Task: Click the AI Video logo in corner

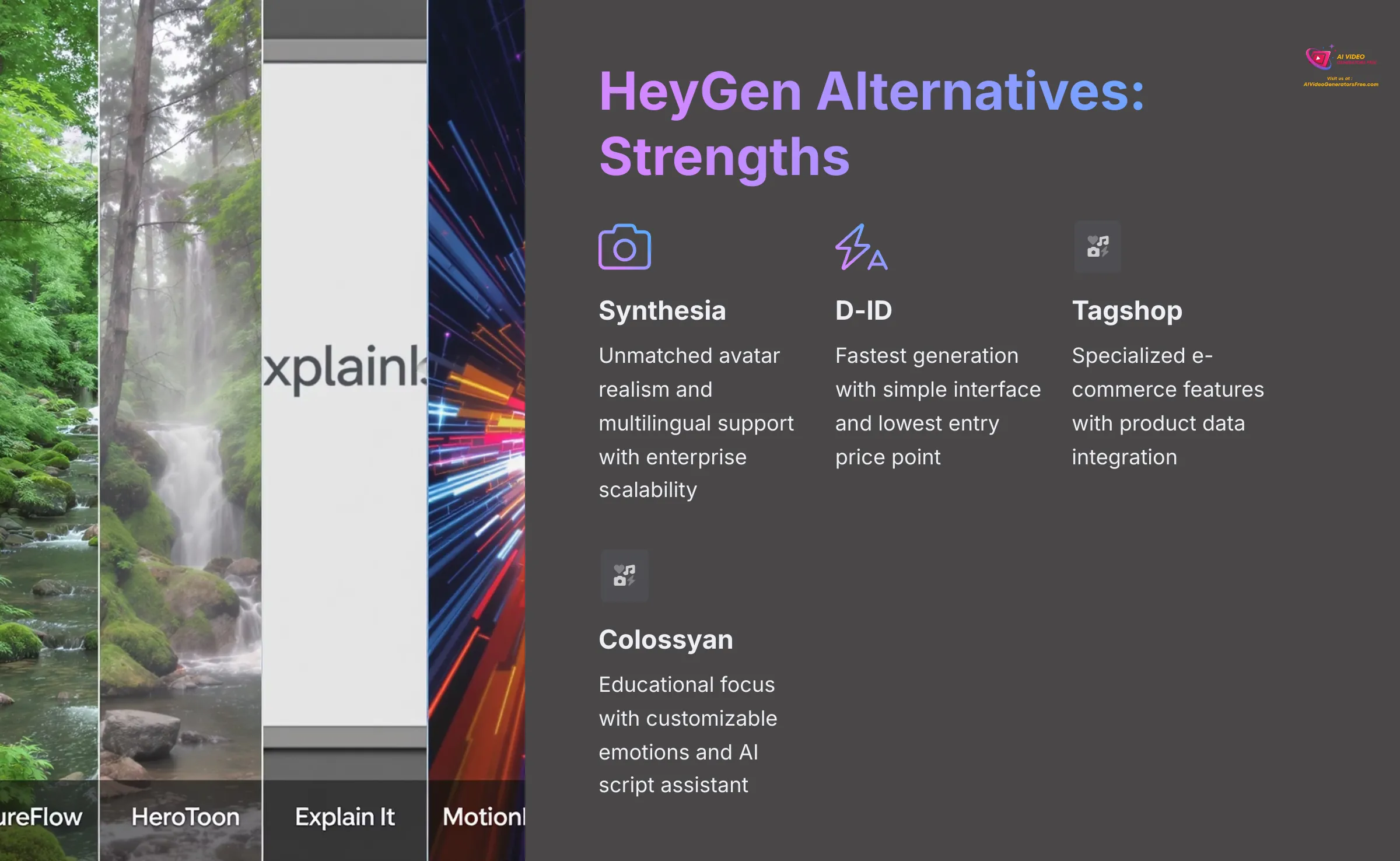Action: click(1340, 58)
